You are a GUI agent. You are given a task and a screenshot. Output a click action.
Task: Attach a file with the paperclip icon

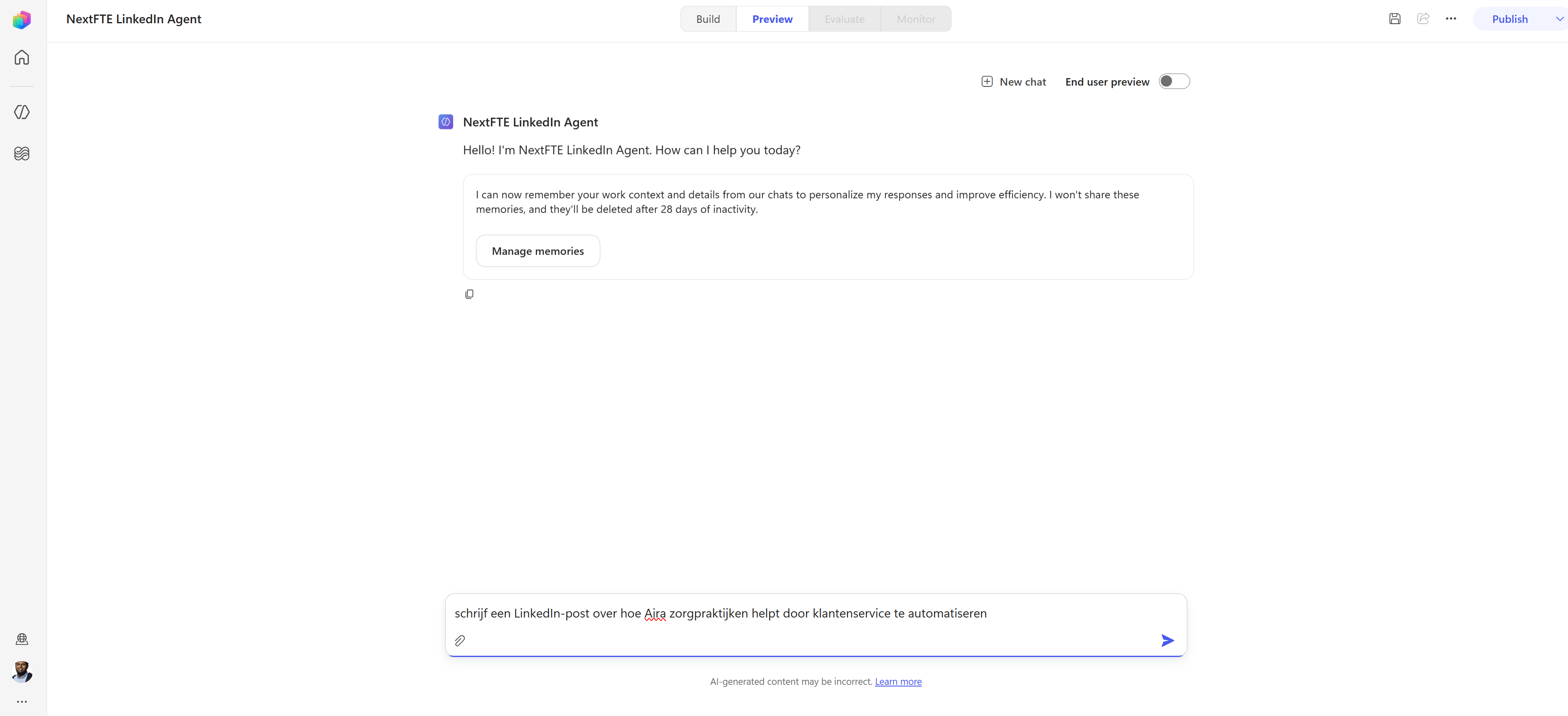pos(460,640)
